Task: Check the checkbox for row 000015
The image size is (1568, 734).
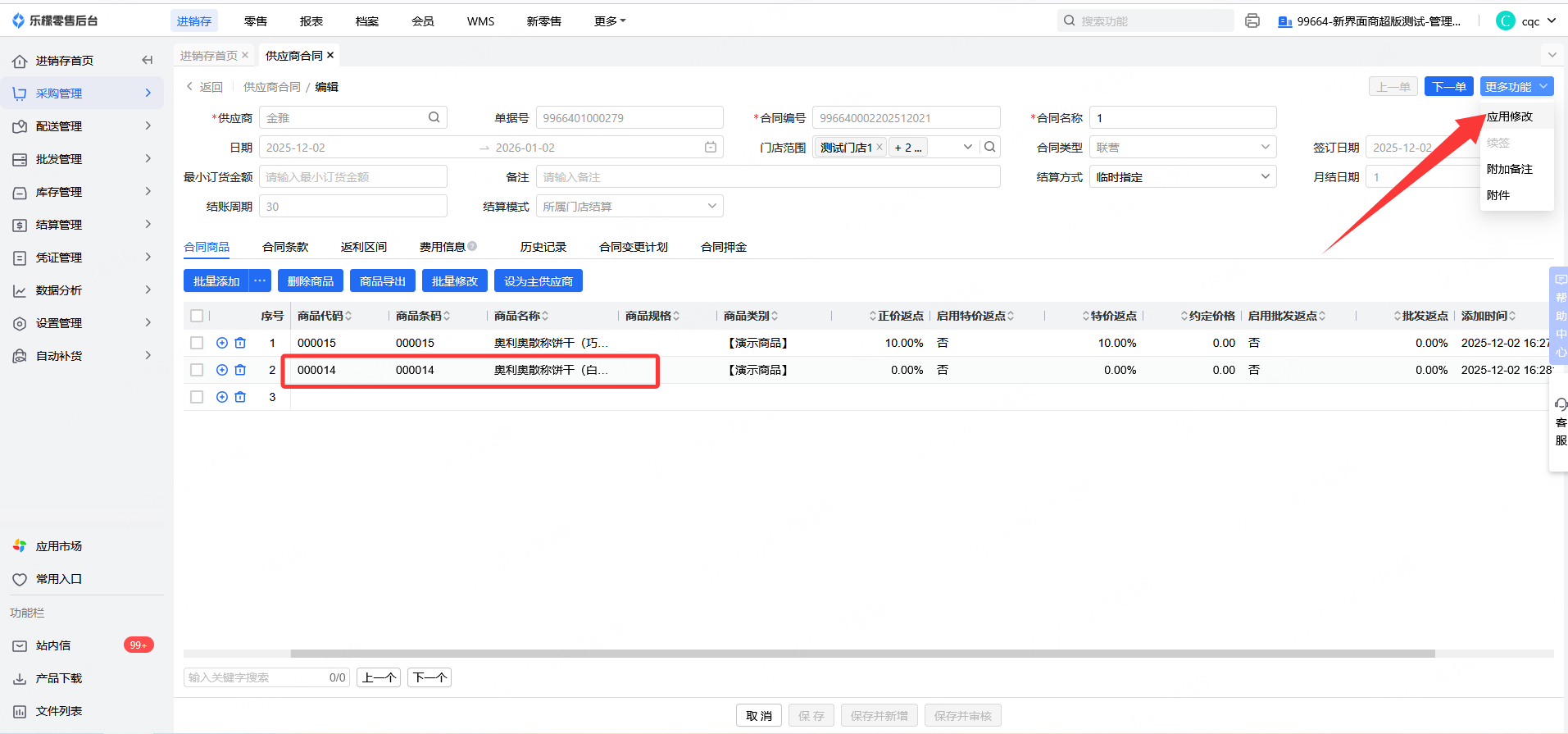Action: pos(197,343)
